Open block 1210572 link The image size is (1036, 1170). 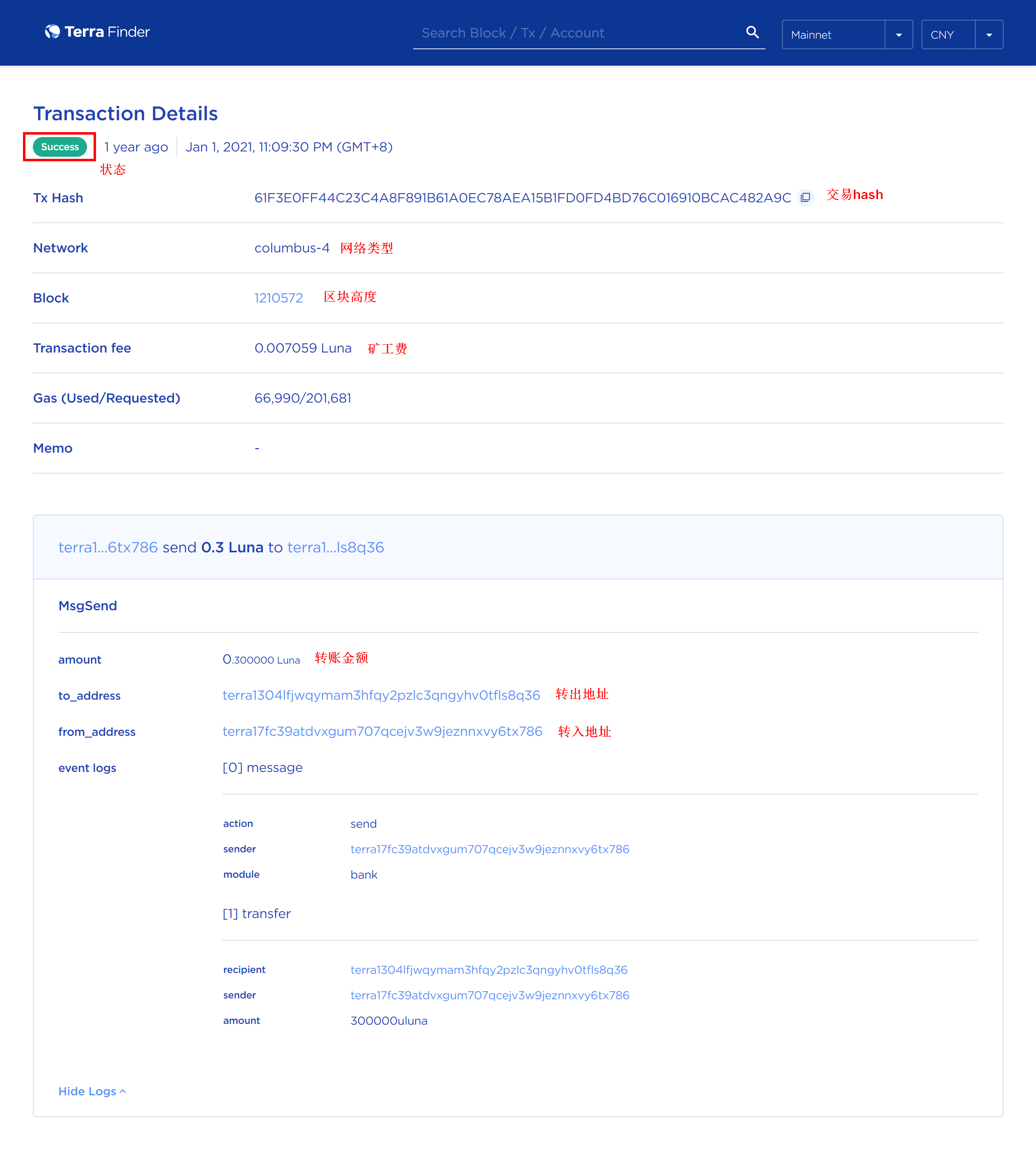point(279,298)
